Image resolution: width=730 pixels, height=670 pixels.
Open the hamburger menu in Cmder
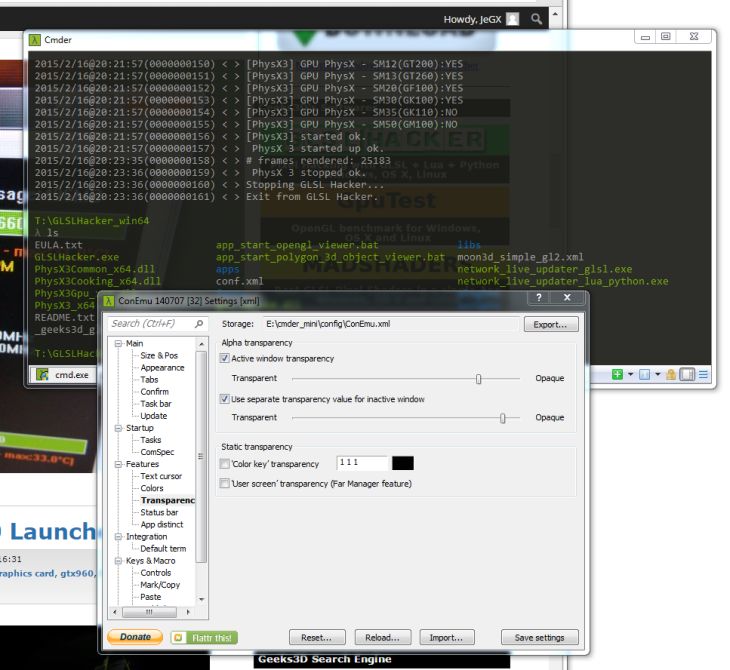pyautogui.click(x=703, y=374)
